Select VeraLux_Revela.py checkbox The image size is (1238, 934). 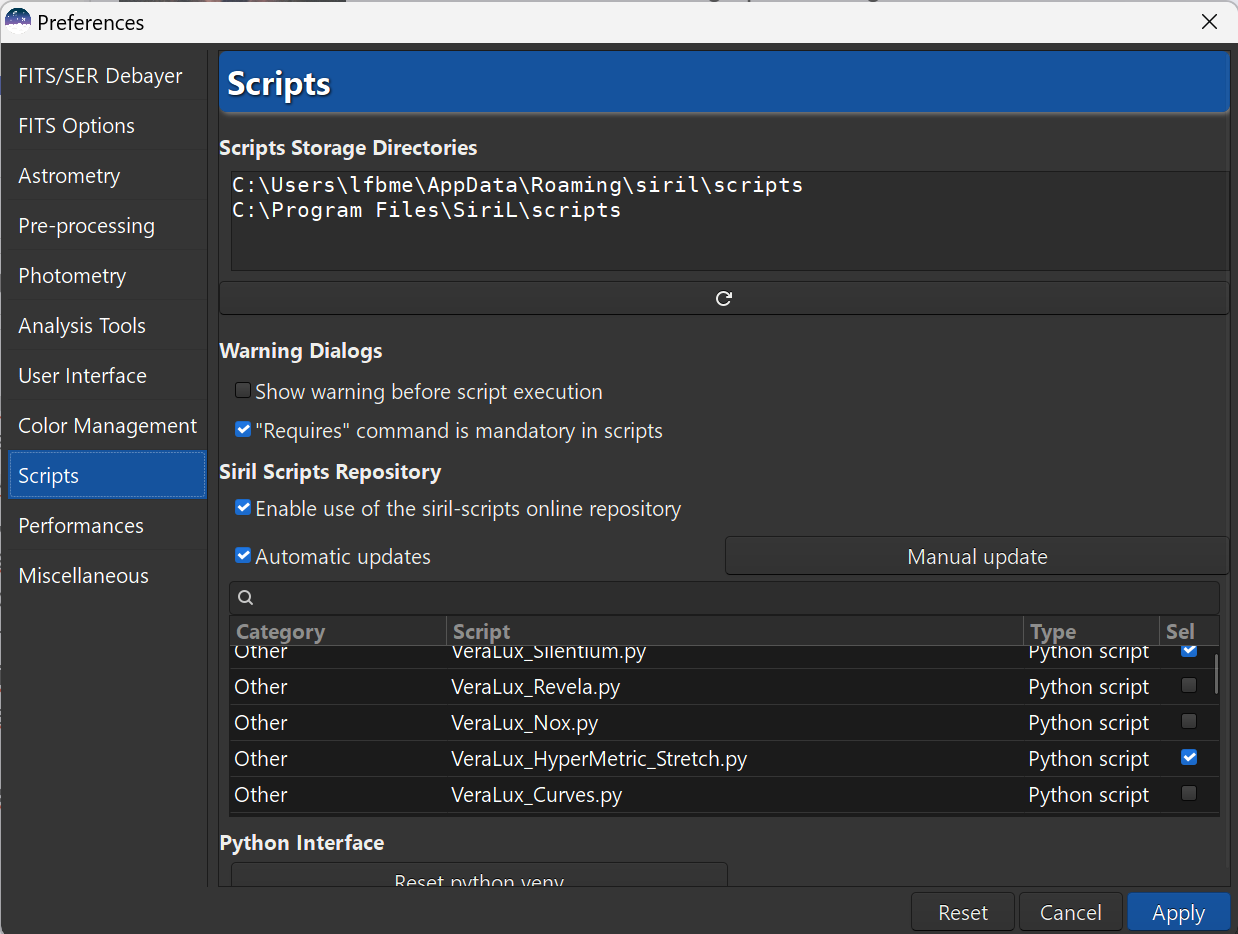[1189, 686]
